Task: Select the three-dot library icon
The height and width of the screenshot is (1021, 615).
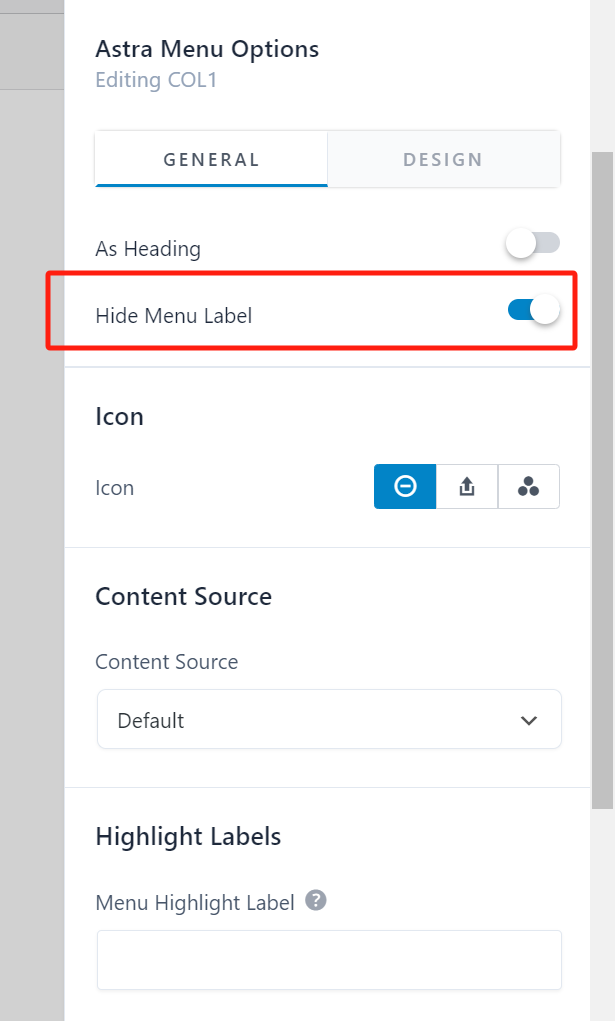Action: coord(528,487)
